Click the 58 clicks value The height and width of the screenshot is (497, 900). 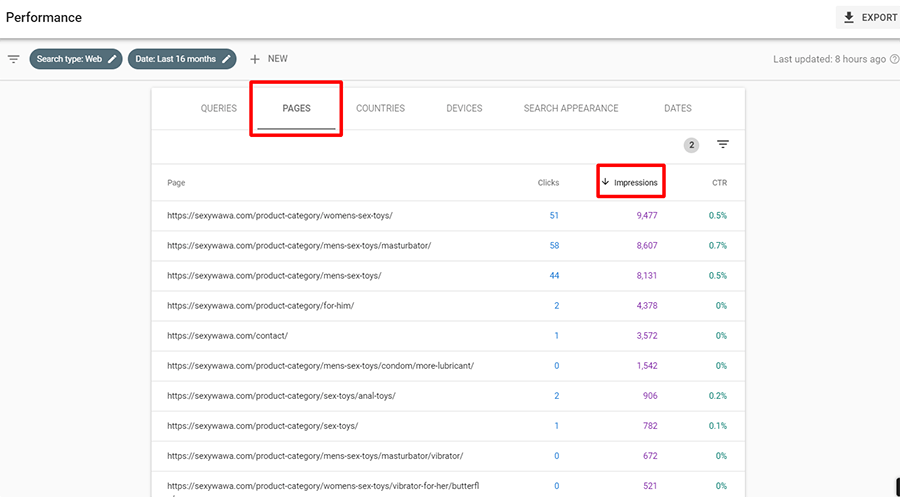pos(554,246)
